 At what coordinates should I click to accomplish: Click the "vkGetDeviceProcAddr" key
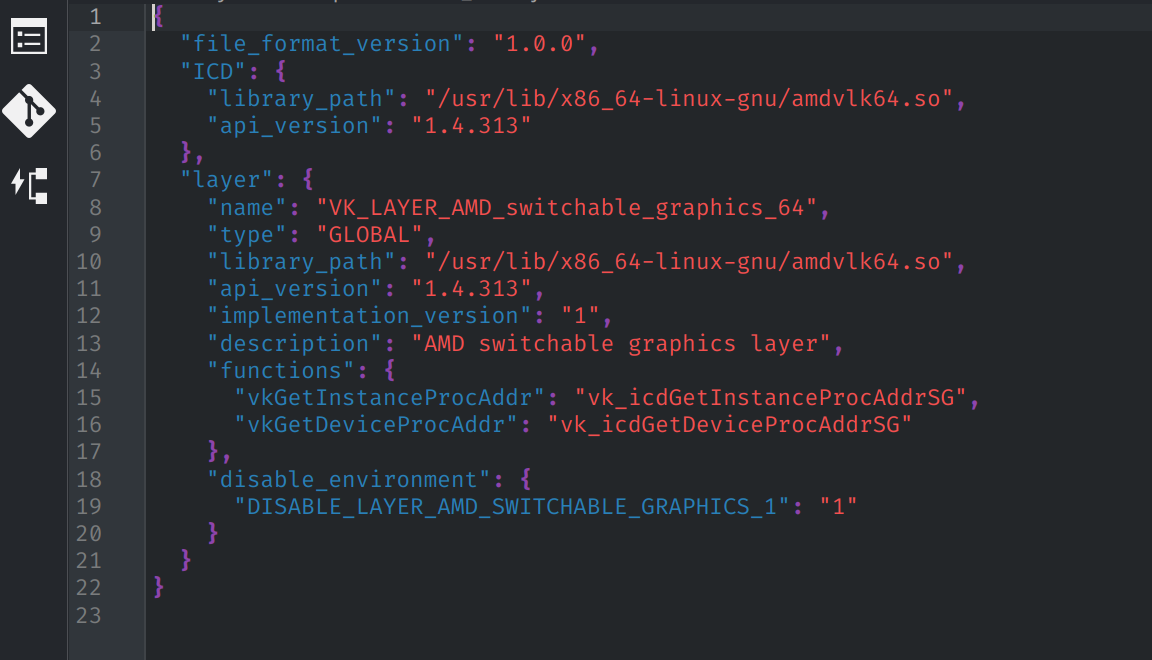coord(376,425)
